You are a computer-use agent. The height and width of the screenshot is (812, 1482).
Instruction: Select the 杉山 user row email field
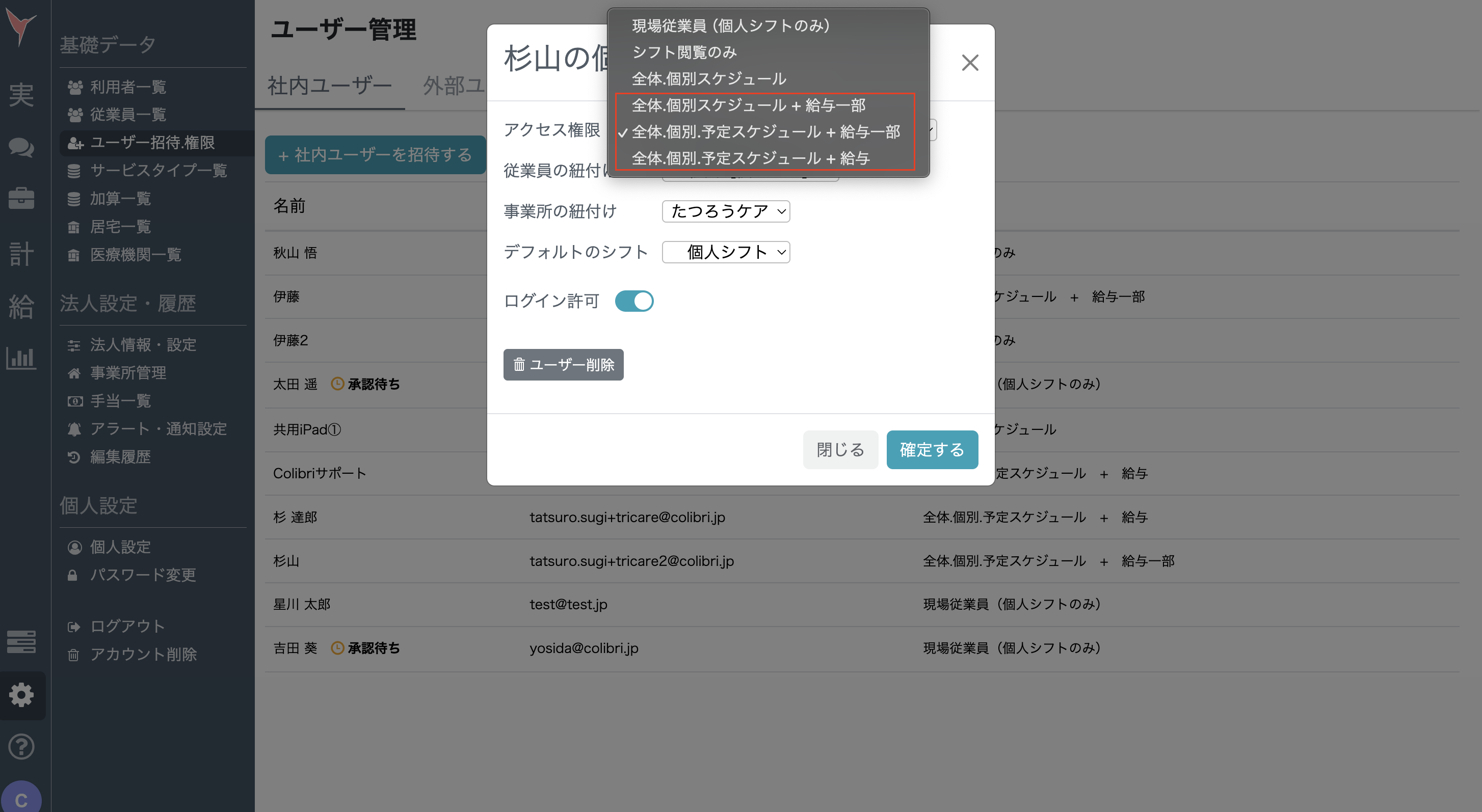pyautogui.click(x=632, y=561)
